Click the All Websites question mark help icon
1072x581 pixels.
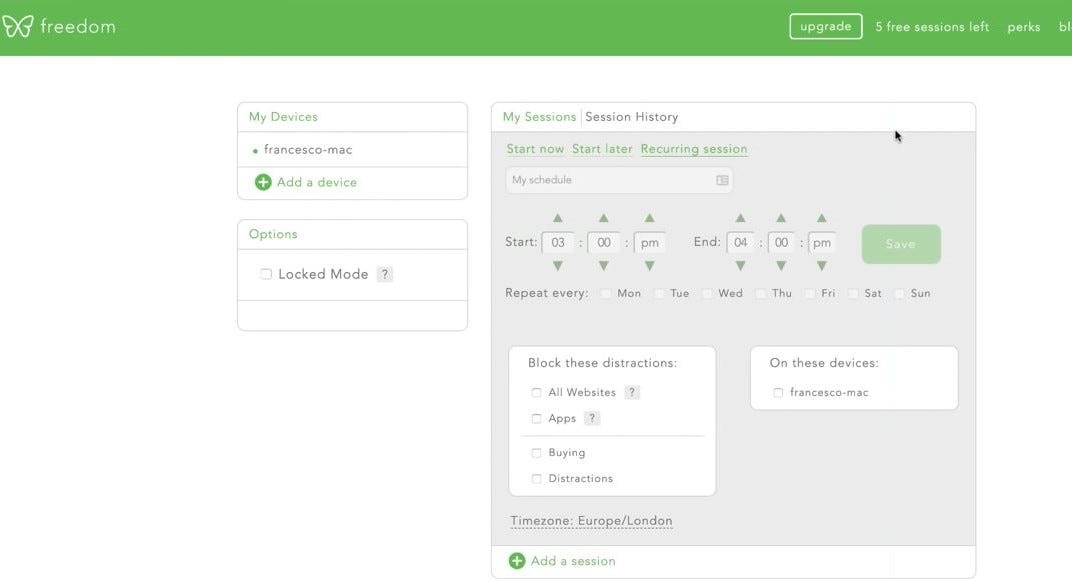coord(632,392)
